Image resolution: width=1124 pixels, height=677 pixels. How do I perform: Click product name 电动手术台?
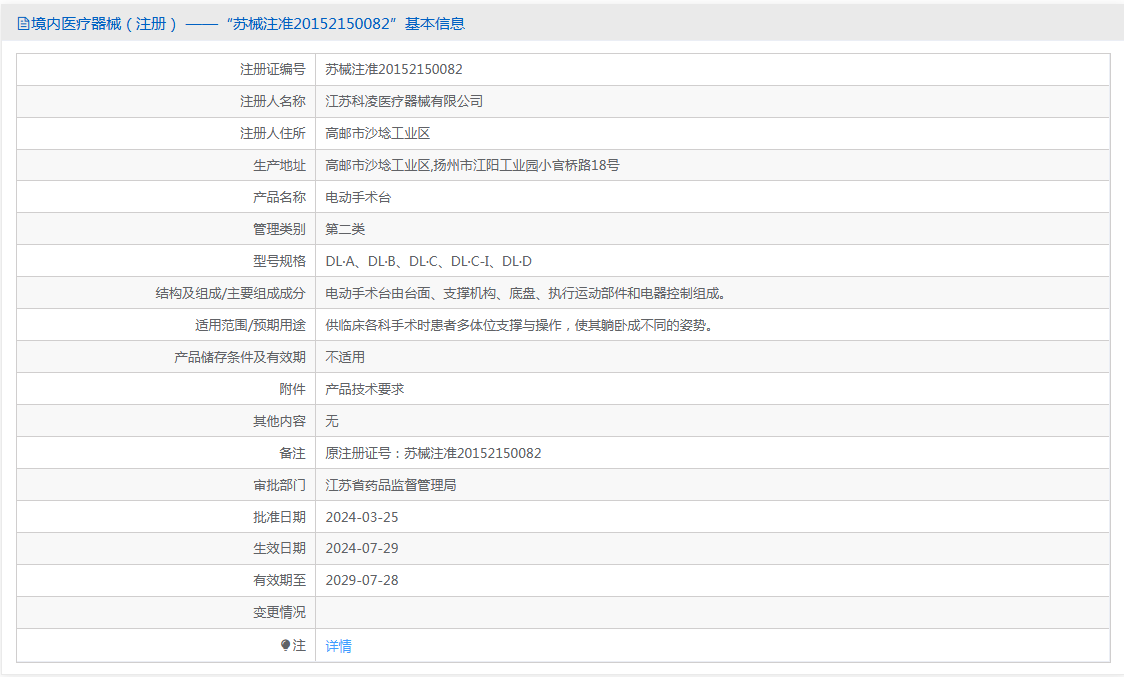(x=358, y=197)
